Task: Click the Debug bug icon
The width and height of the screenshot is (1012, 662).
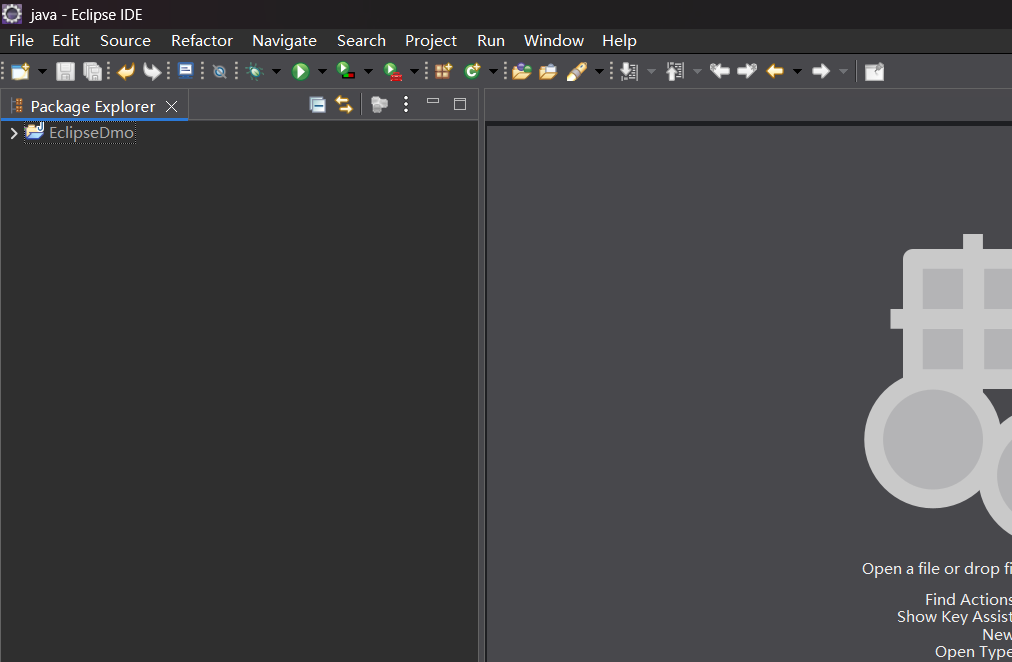Action: tap(255, 71)
